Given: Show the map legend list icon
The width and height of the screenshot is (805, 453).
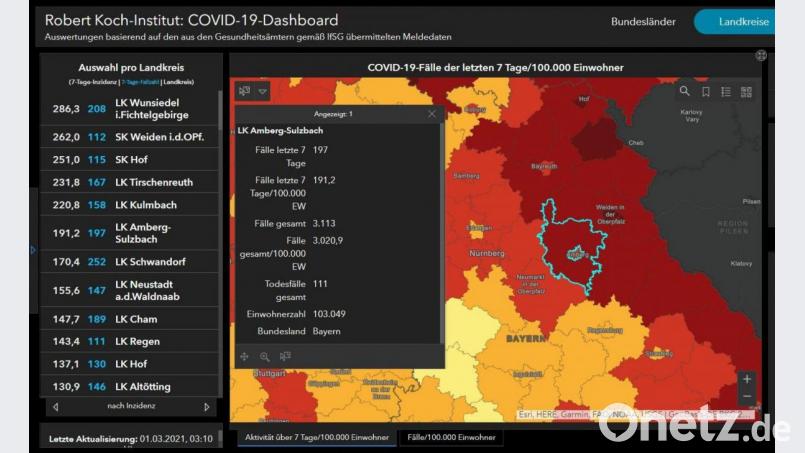Looking at the screenshot, I should [725, 92].
